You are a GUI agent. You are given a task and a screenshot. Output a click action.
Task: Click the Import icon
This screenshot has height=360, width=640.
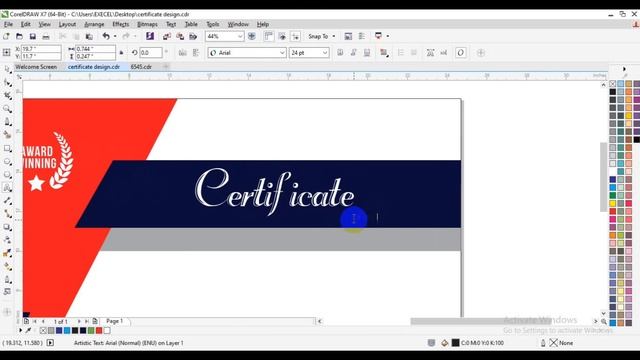coord(167,36)
